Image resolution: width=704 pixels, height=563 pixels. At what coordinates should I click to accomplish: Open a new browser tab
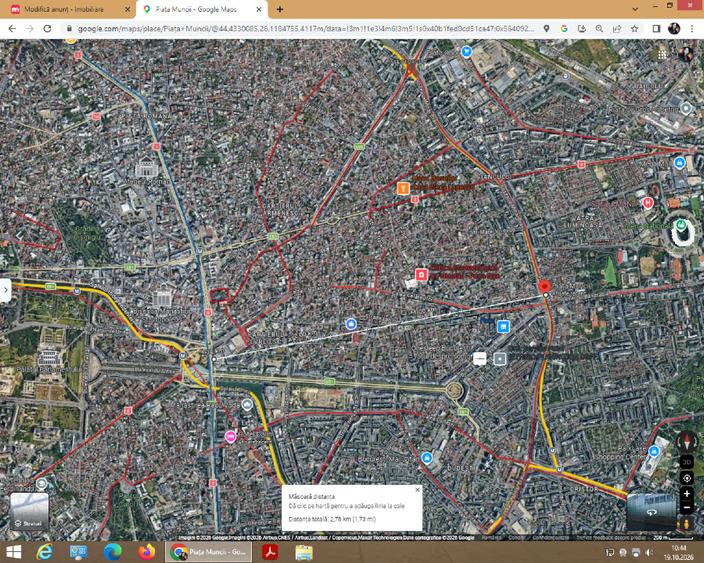[x=279, y=9]
